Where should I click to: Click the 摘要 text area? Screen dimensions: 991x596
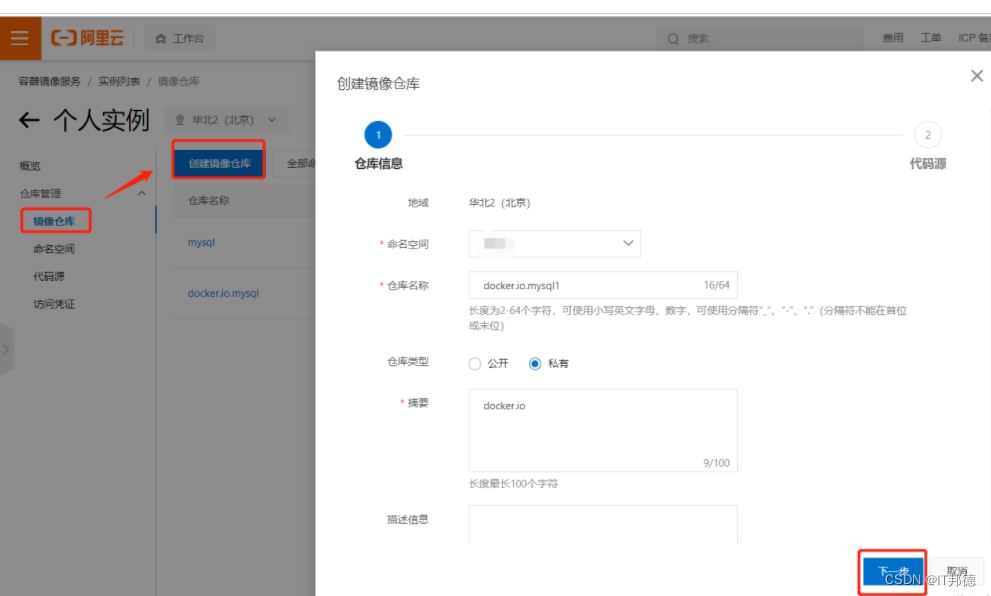602,430
